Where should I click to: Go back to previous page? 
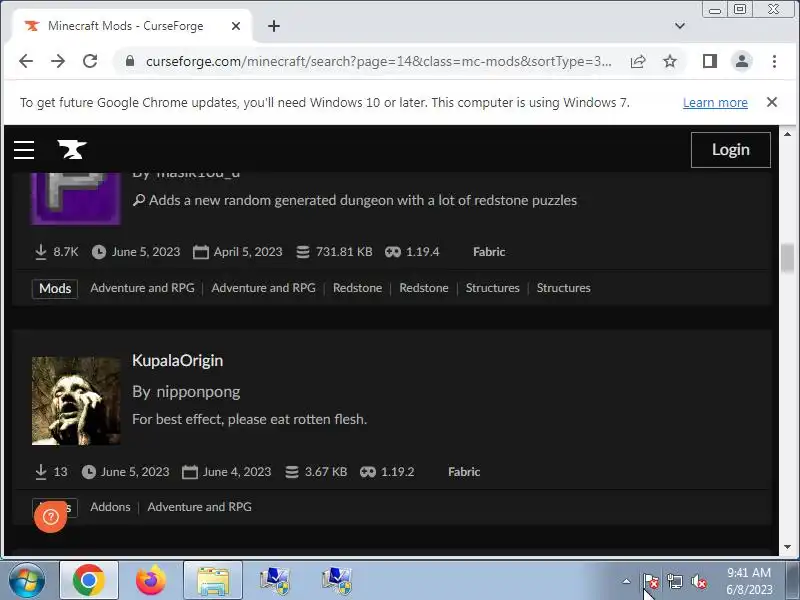[26, 62]
